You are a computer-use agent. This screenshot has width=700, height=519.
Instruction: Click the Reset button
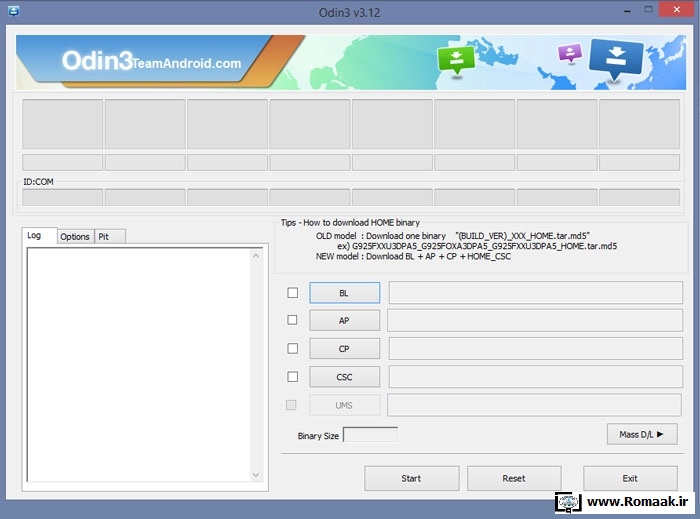point(514,478)
